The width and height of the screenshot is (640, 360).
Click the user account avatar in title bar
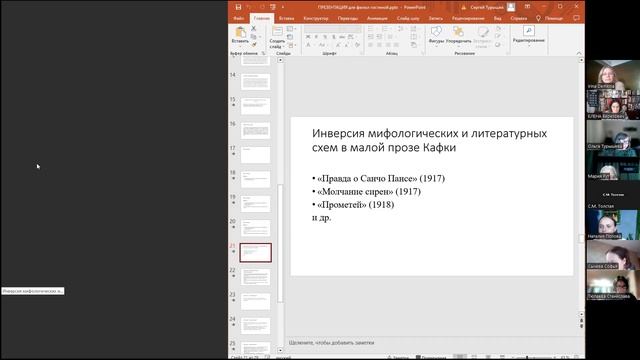(511, 7)
